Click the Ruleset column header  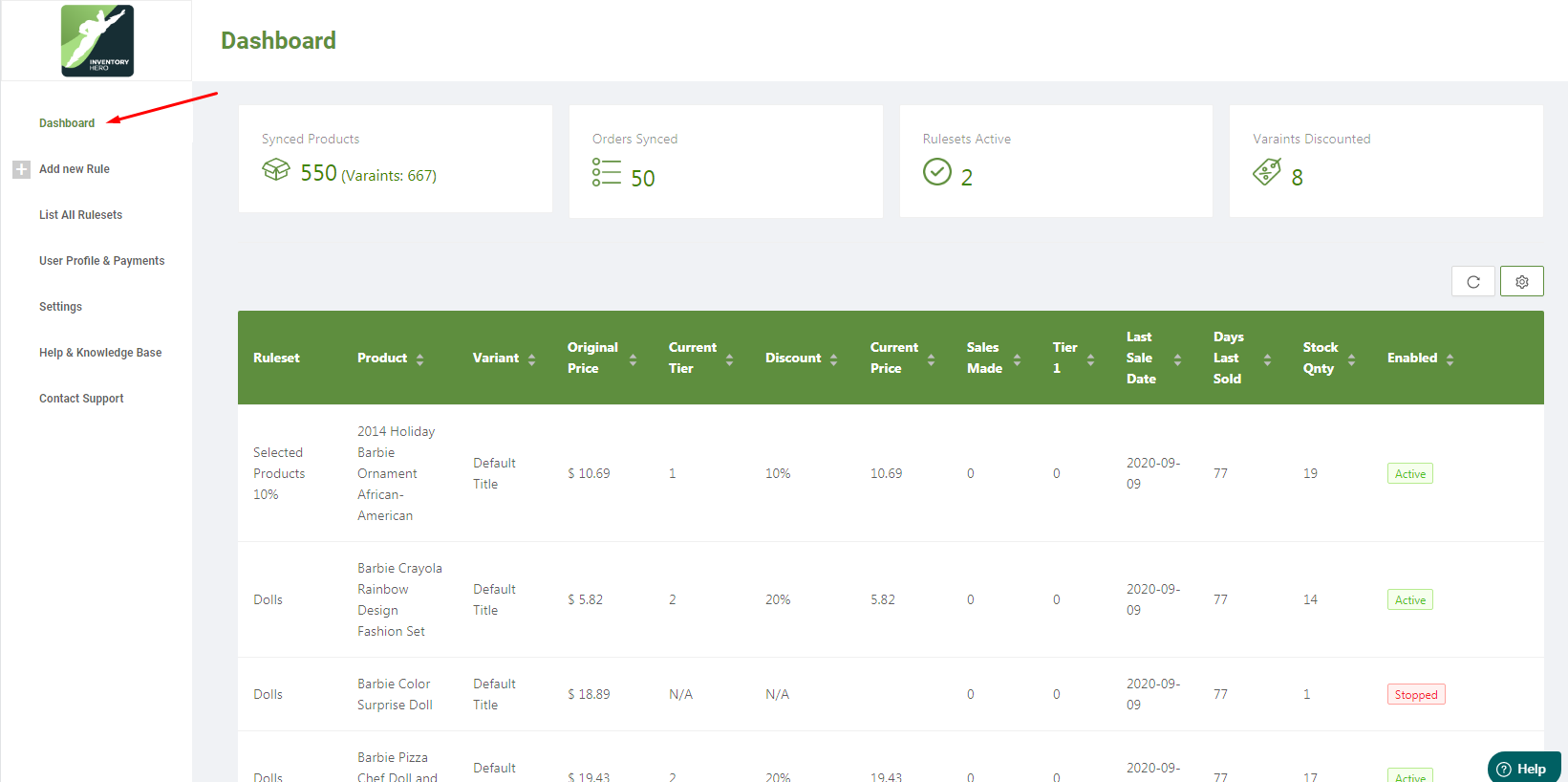[x=276, y=358]
